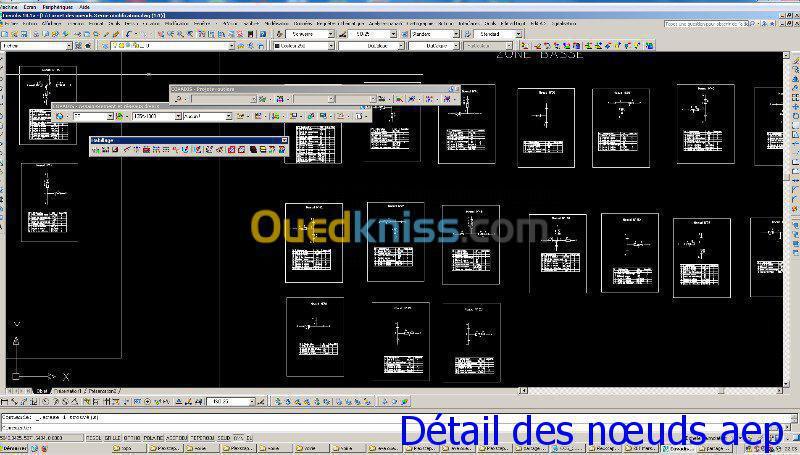Viewport: 800px width, 455px height.
Task: Toggle GRILLE grid display in the status bar
Action: pyautogui.click(x=113, y=438)
